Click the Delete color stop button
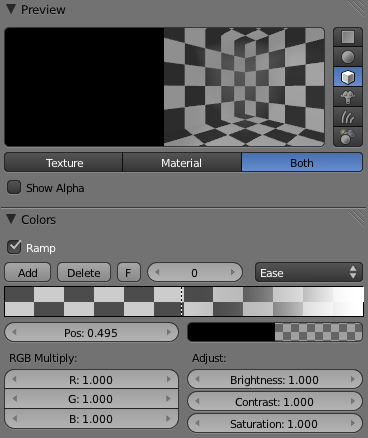This screenshot has height=438, width=368. pyautogui.click(x=84, y=273)
